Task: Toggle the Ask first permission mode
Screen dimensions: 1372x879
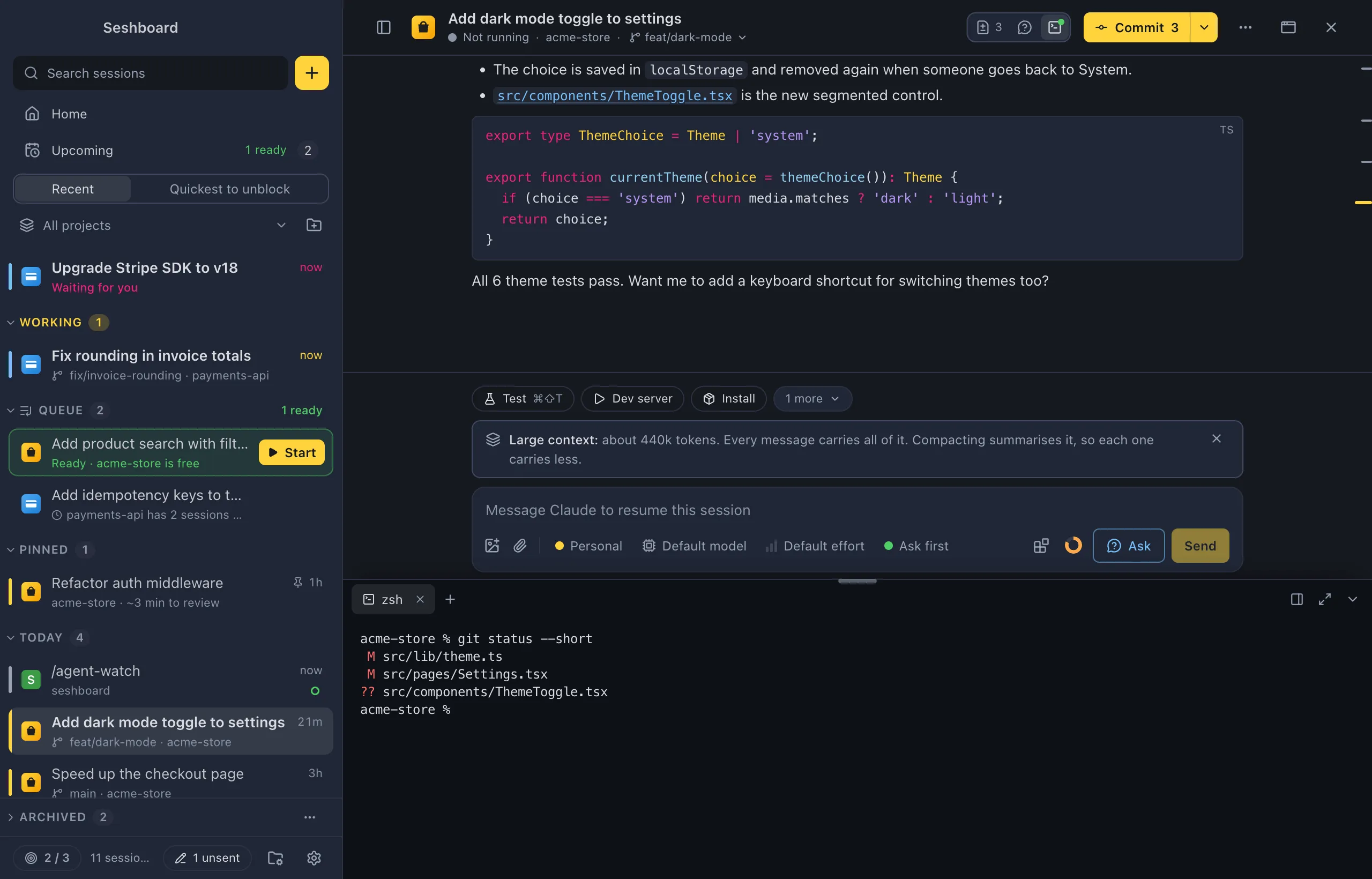Action: (x=916, y=546)
